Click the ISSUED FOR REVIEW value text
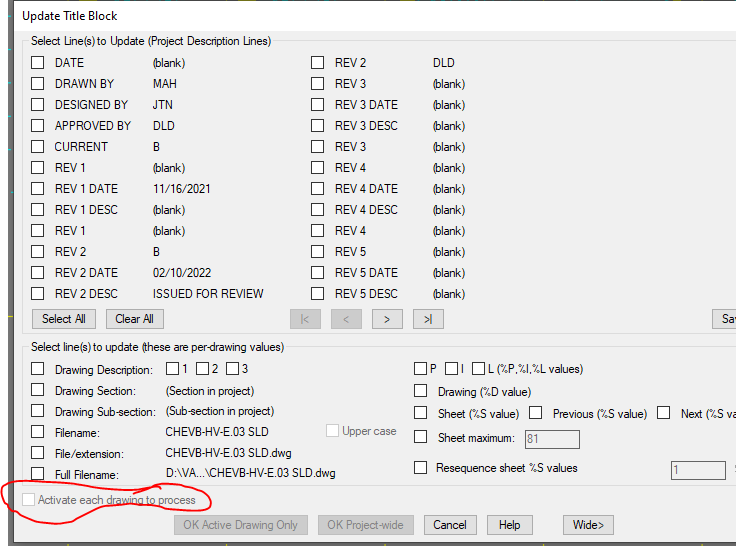 point(208,293)
